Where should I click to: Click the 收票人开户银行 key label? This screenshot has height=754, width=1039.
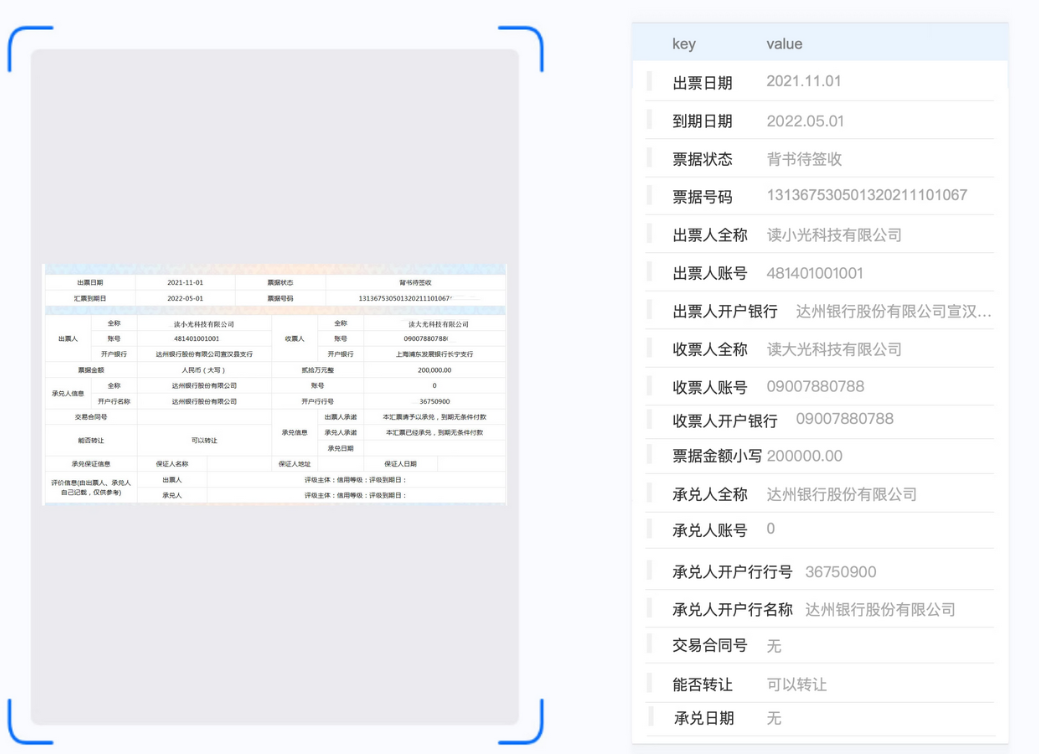point(725,421)
